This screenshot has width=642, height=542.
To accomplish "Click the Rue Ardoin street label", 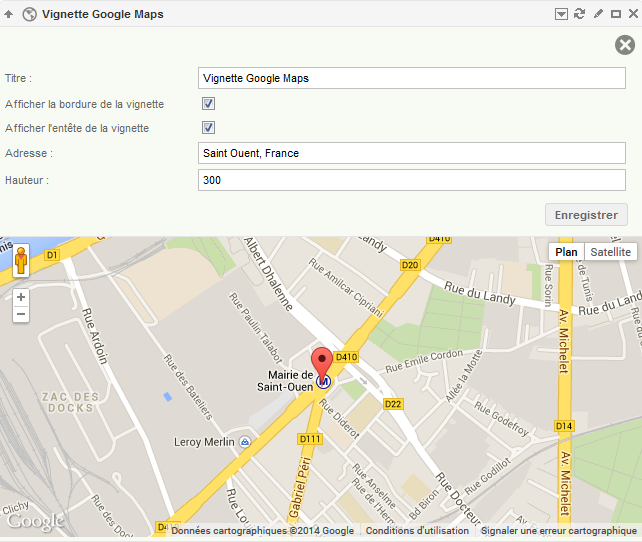I will pyautogui.click(x=95, y=336).
